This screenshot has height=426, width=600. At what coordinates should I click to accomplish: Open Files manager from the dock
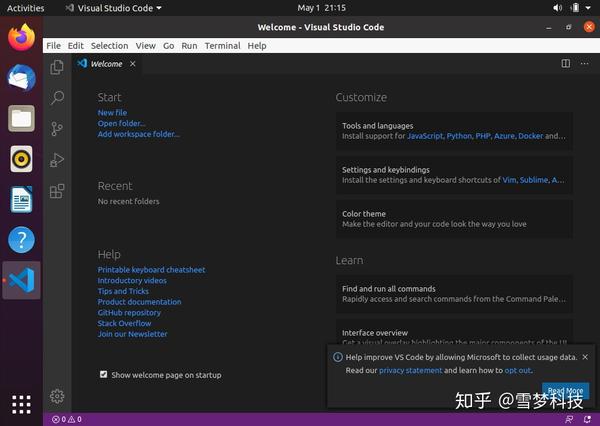point(21,118)
